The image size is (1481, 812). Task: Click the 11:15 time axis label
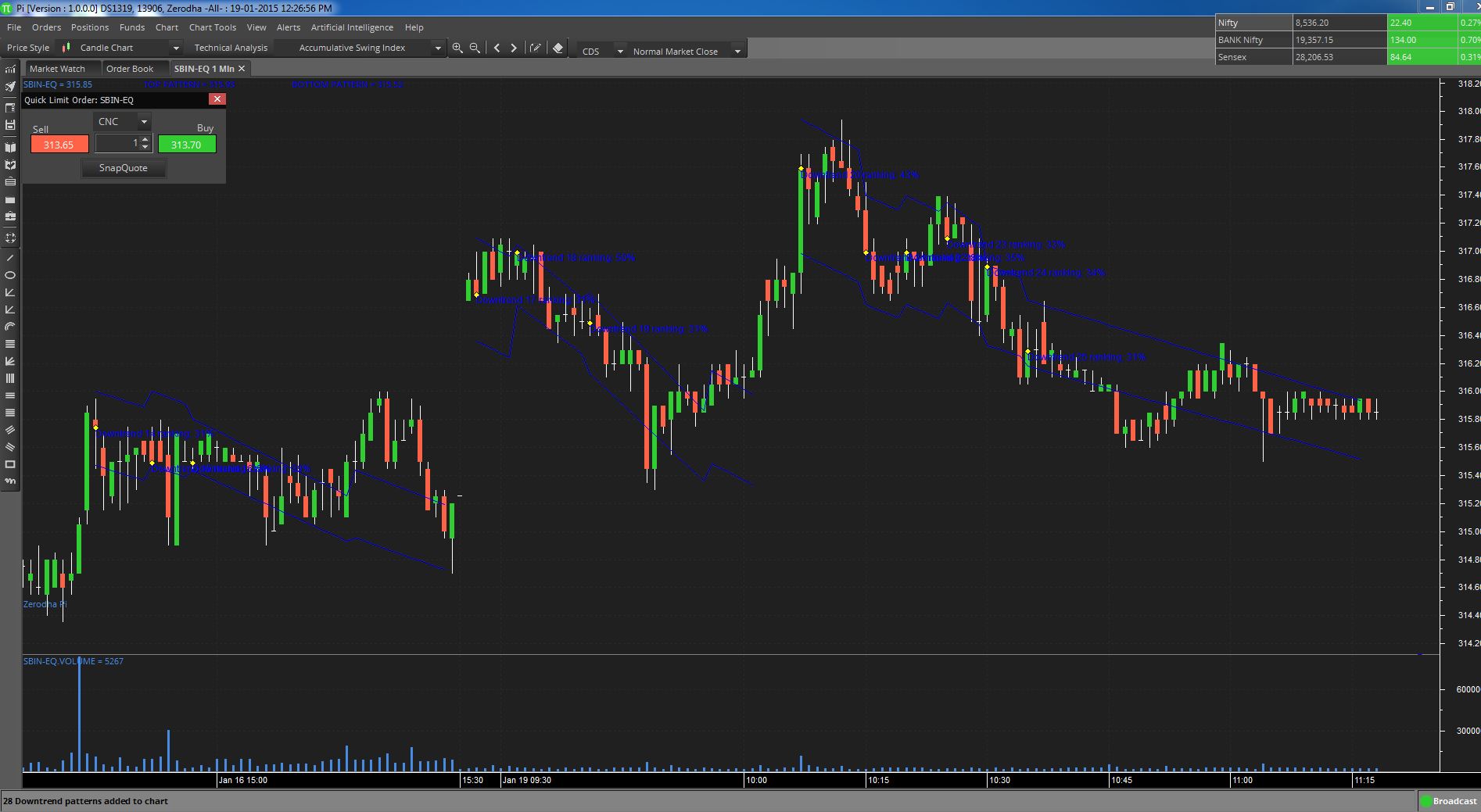tap(1364, 780)
